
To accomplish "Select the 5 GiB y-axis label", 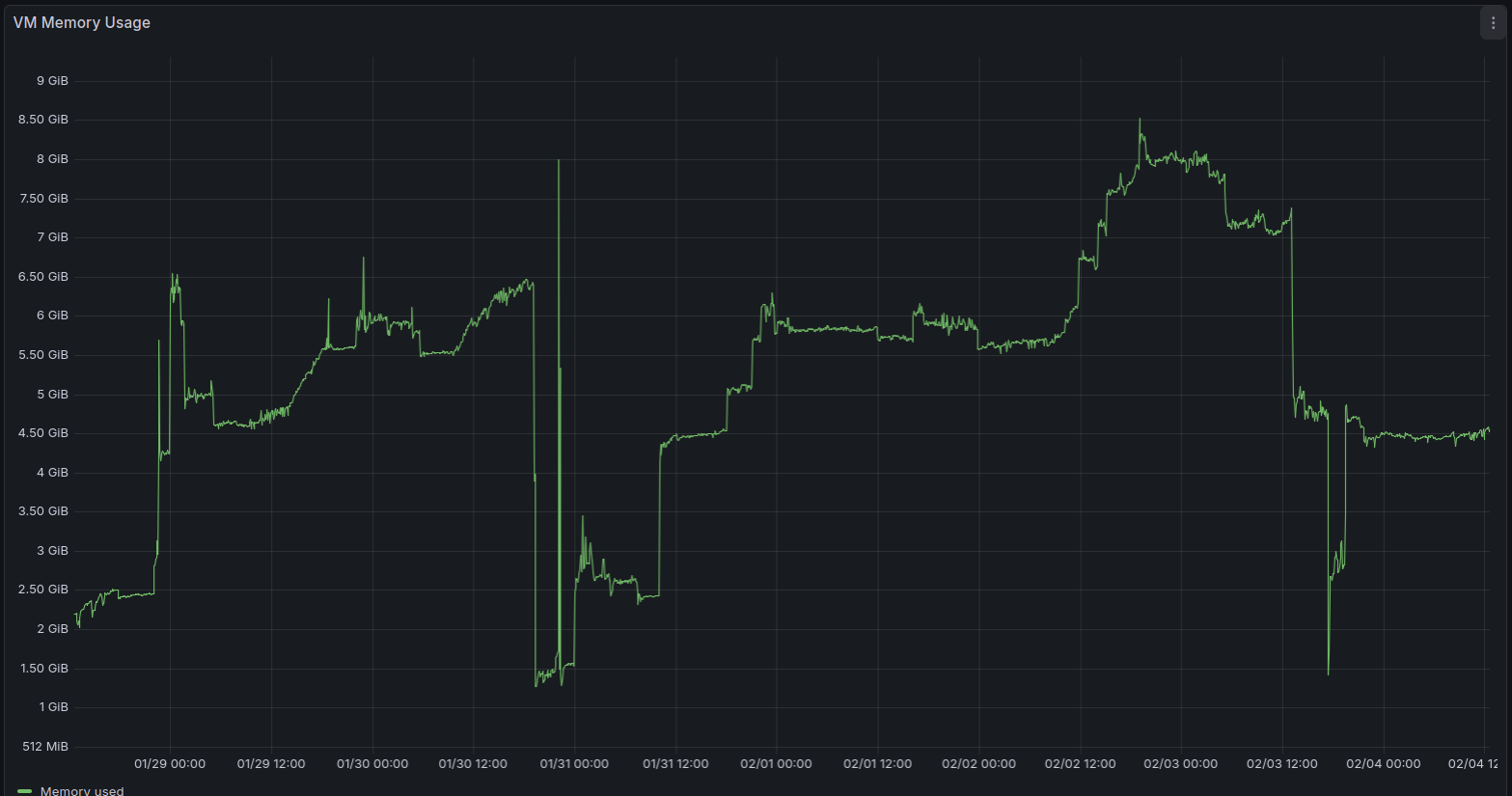I will pyautogui.click(x=52, y=394).
